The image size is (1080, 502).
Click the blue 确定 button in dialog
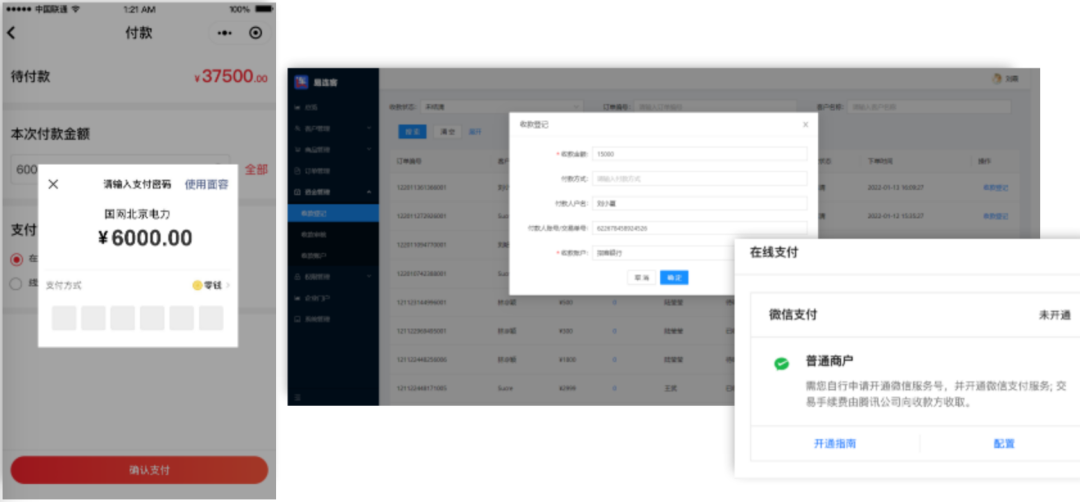pyautogui.click(x=674, y=277)
